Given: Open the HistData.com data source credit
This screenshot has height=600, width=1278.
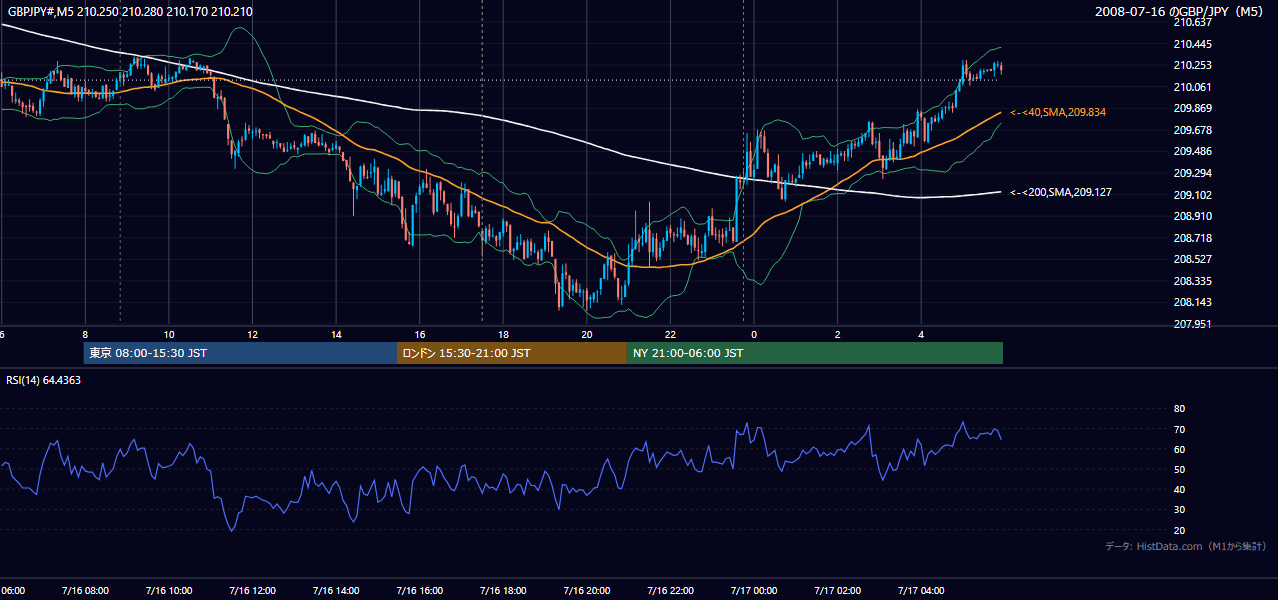Looking at the screenshot, I should click(1185, 546).
